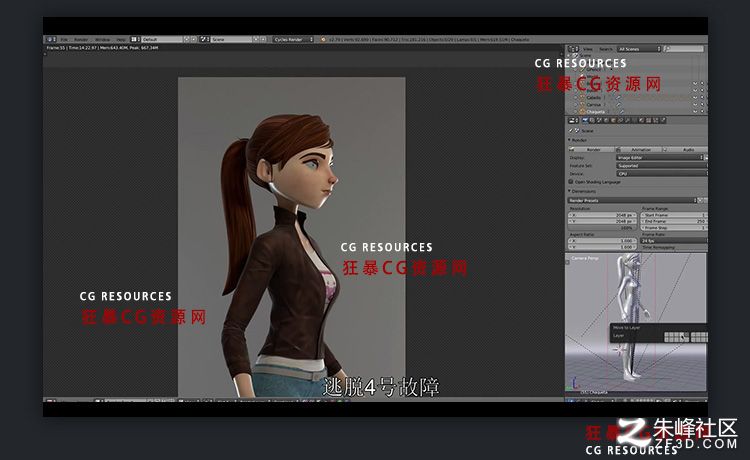Click the Audio button
The image size is (750, 460).
tap(685, 150)
